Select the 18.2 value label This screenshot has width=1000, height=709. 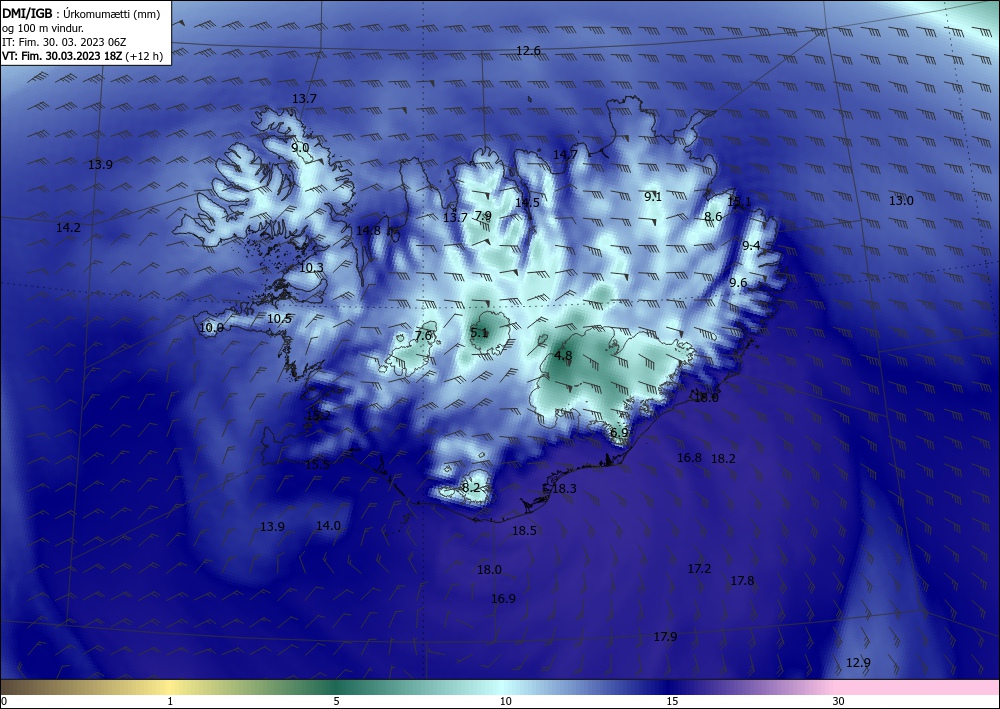pyautogui.click(x=723, y=458)
